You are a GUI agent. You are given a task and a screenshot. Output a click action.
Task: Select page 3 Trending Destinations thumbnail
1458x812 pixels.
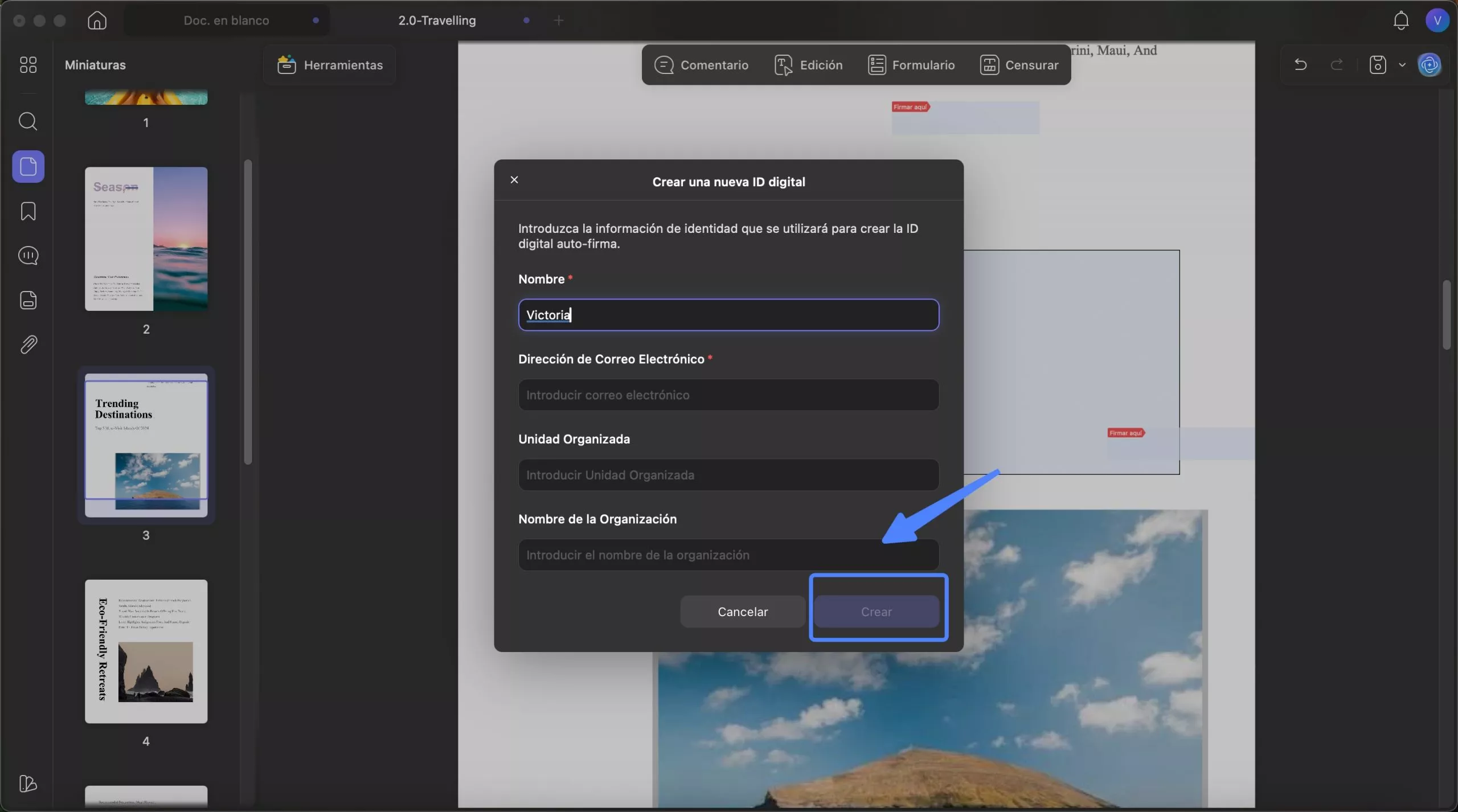(x=146, y=445)
